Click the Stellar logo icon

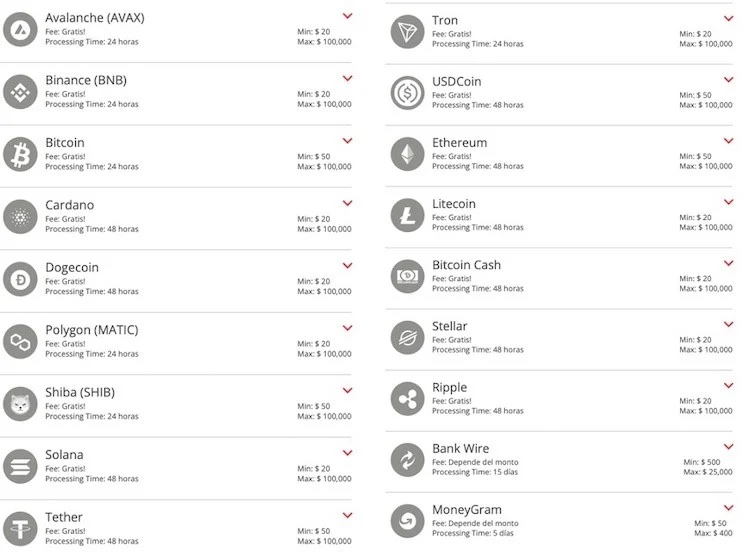(407, 337)
